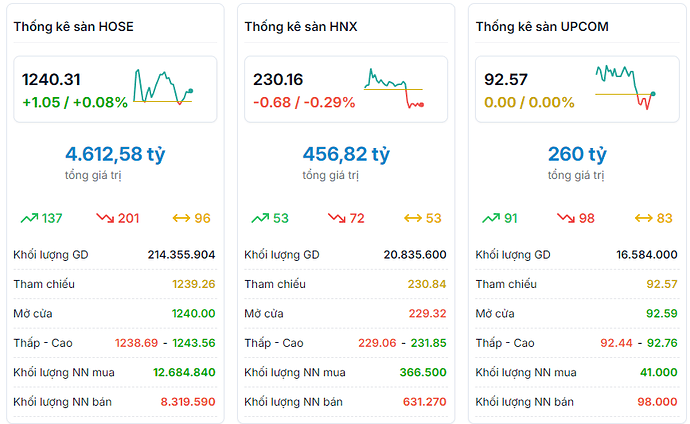Click UPCOM unchanged count 83

click(664, 219)
